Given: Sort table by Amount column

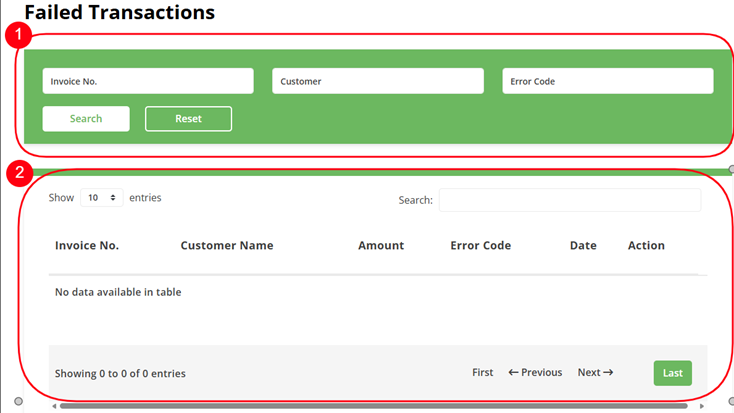Looking at the screenshot, I should click(x=381, y=245).
